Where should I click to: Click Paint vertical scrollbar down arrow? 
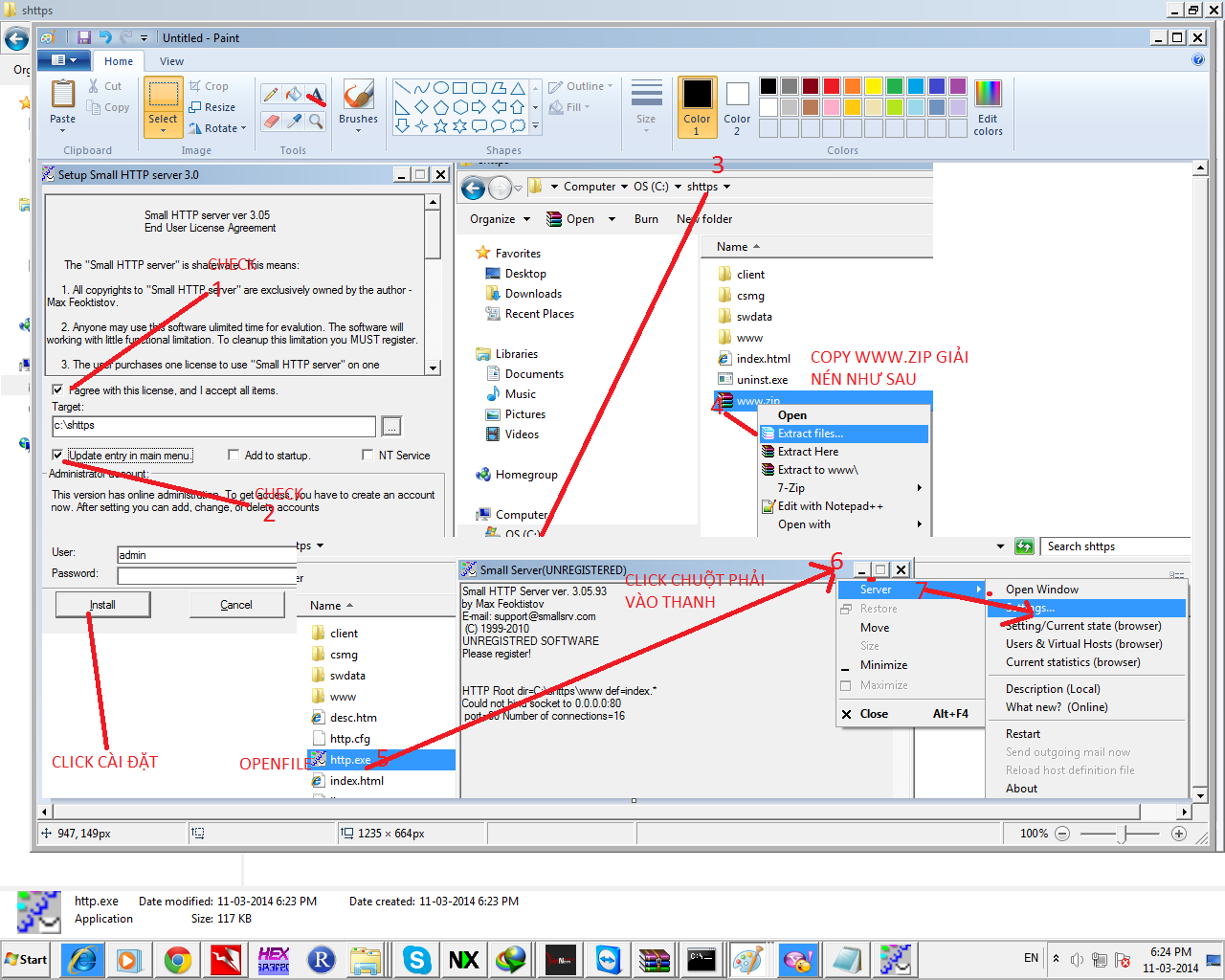(x=1200, y=795)
